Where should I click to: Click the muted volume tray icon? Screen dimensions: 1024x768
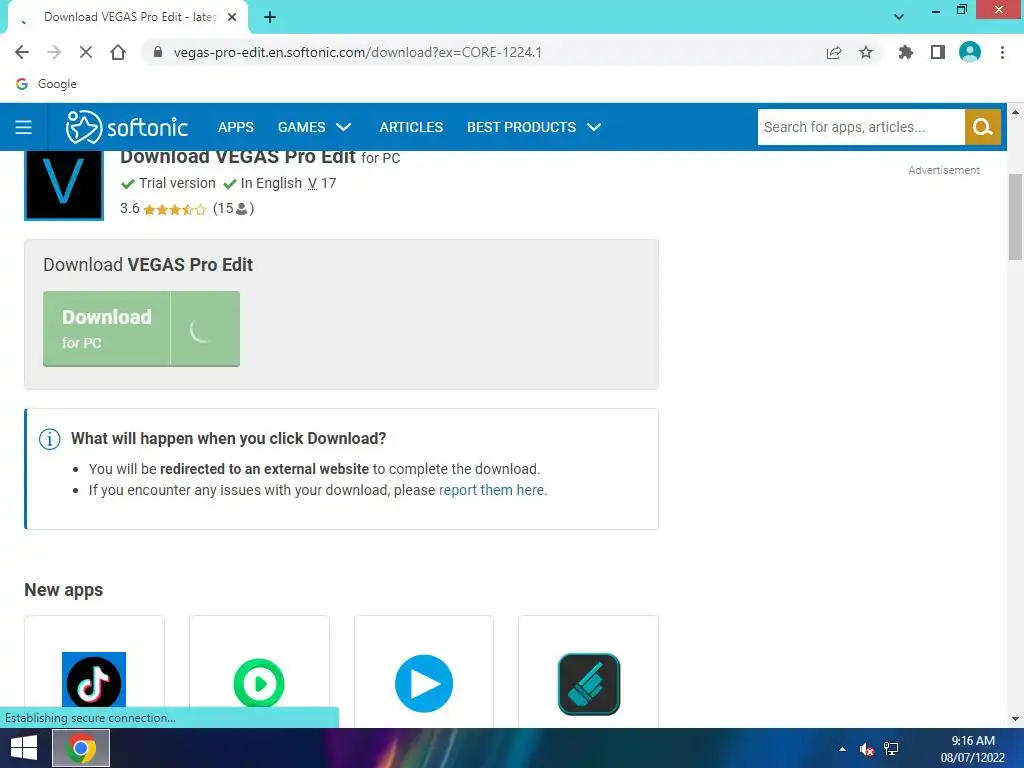867,749
